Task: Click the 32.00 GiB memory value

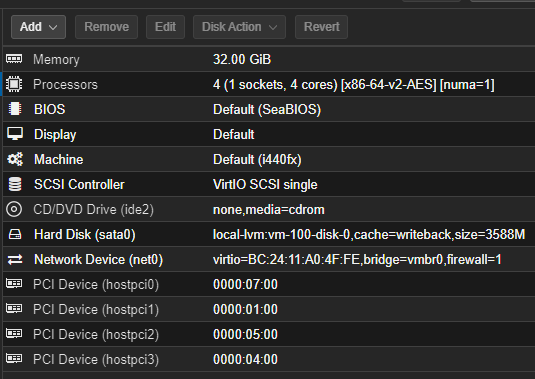Action: click(x=242, y=60)
